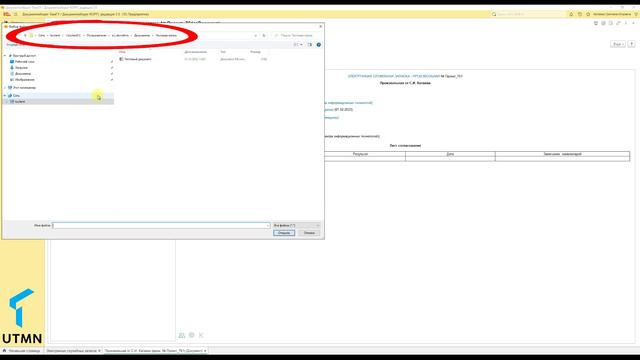The height and width of the screenshot is (360, 640).
Task: Collapse the 'Быстрый доступ' tree node
Action: pos(5,56)
